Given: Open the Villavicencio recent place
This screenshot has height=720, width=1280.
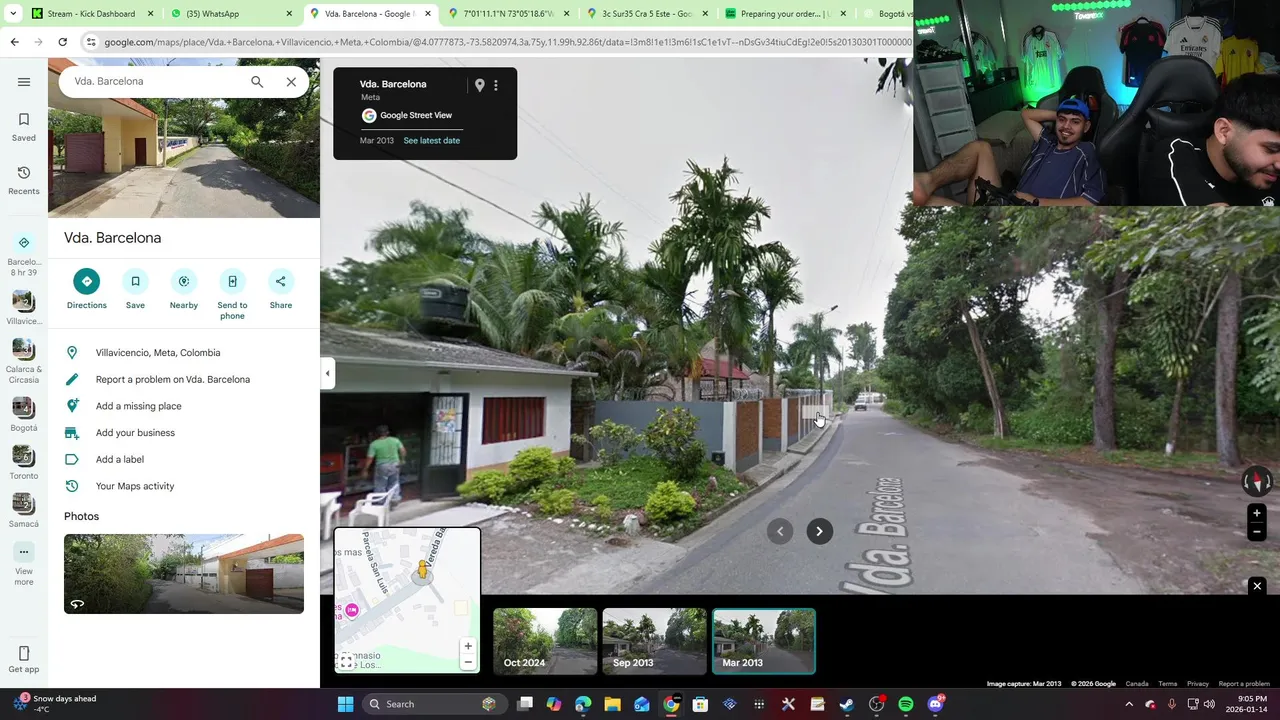Looking at the screenshot, I should pos(24,308).
